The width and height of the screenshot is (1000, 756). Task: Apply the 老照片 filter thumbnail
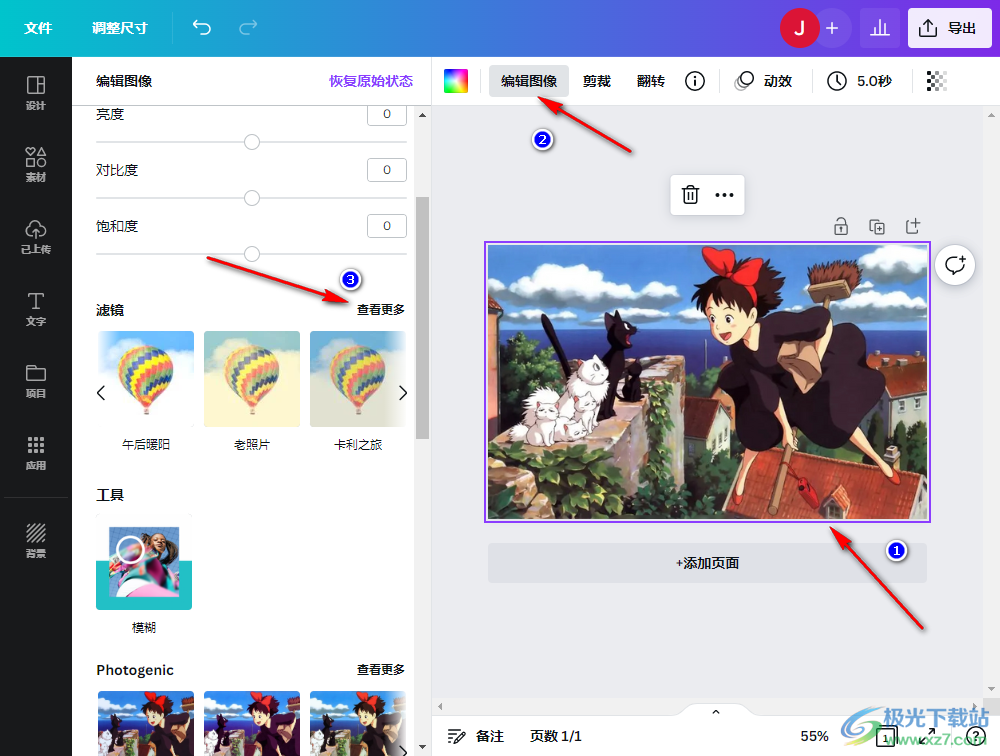point(252,379)
